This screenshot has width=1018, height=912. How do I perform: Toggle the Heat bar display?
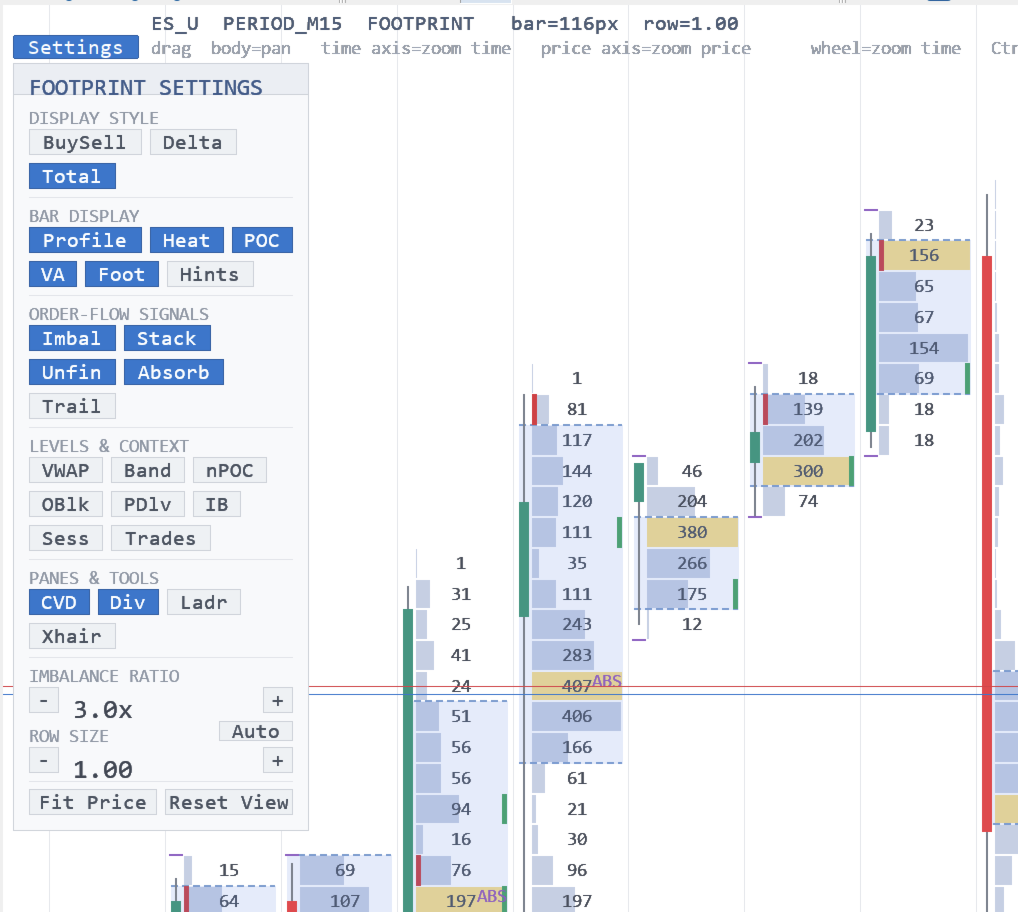click(186, 240)
